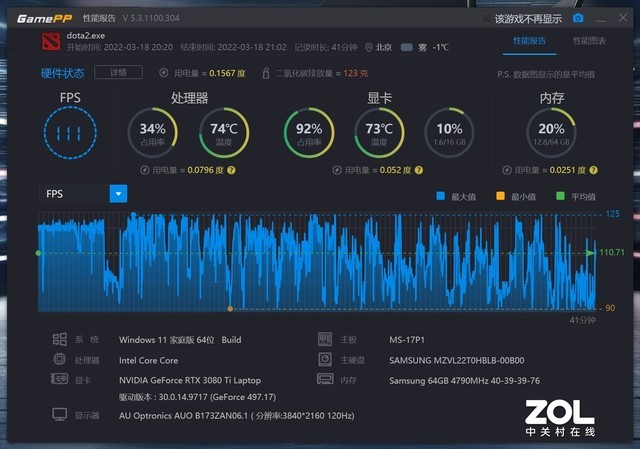Click the Samsung 64GB 4790MHz memory text

464,380
